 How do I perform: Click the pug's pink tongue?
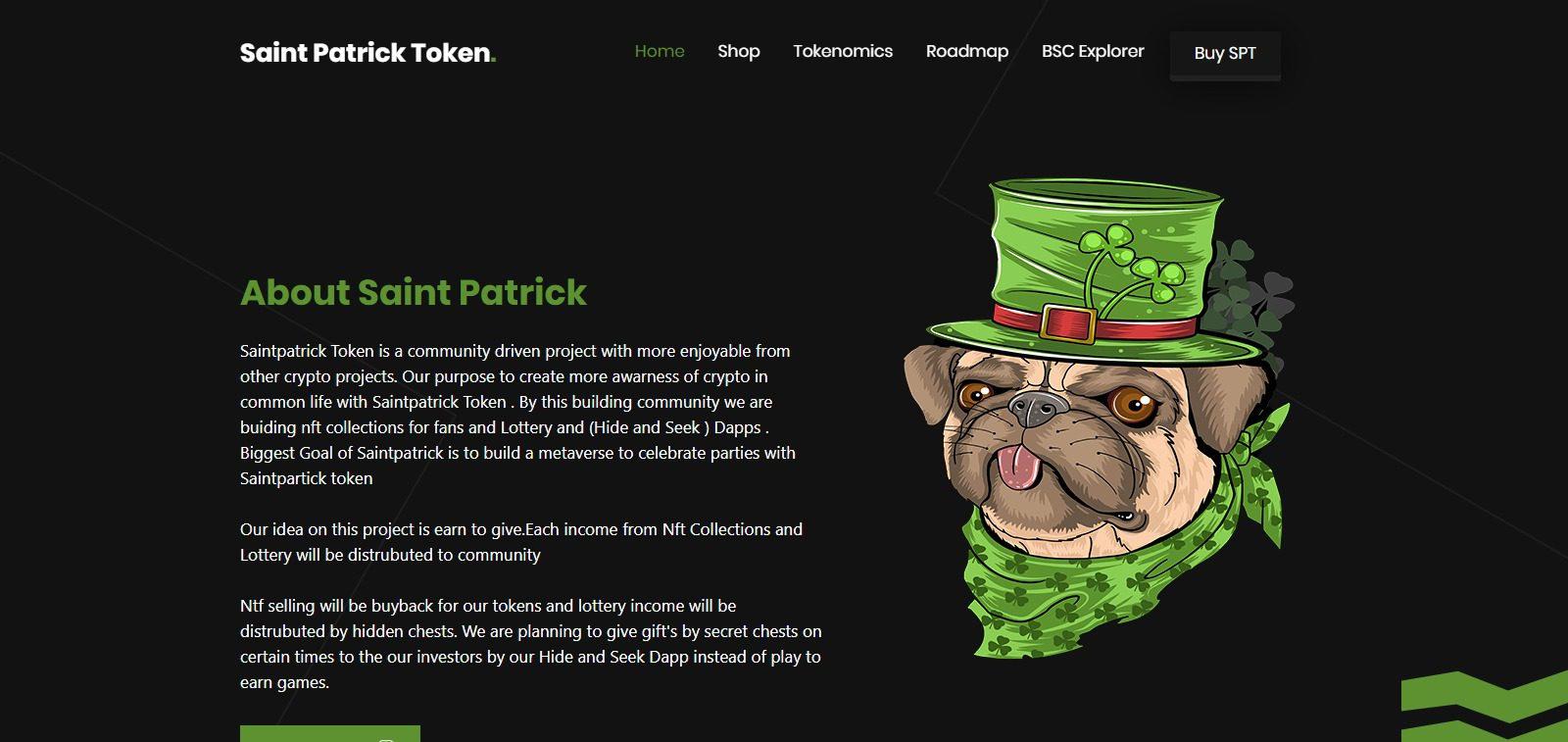click(x=1016, y=466)
